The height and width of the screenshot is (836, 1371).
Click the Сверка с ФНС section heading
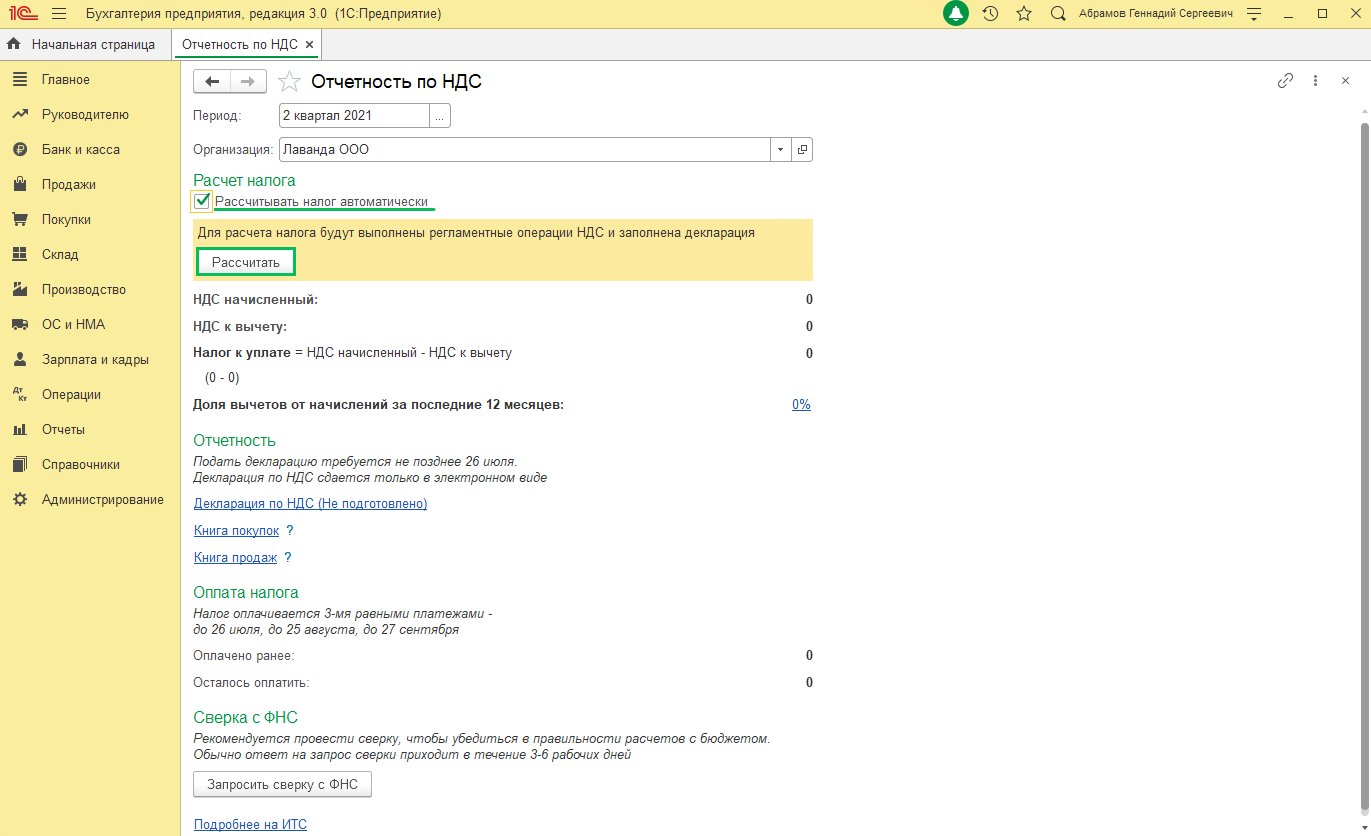point(245,717)
